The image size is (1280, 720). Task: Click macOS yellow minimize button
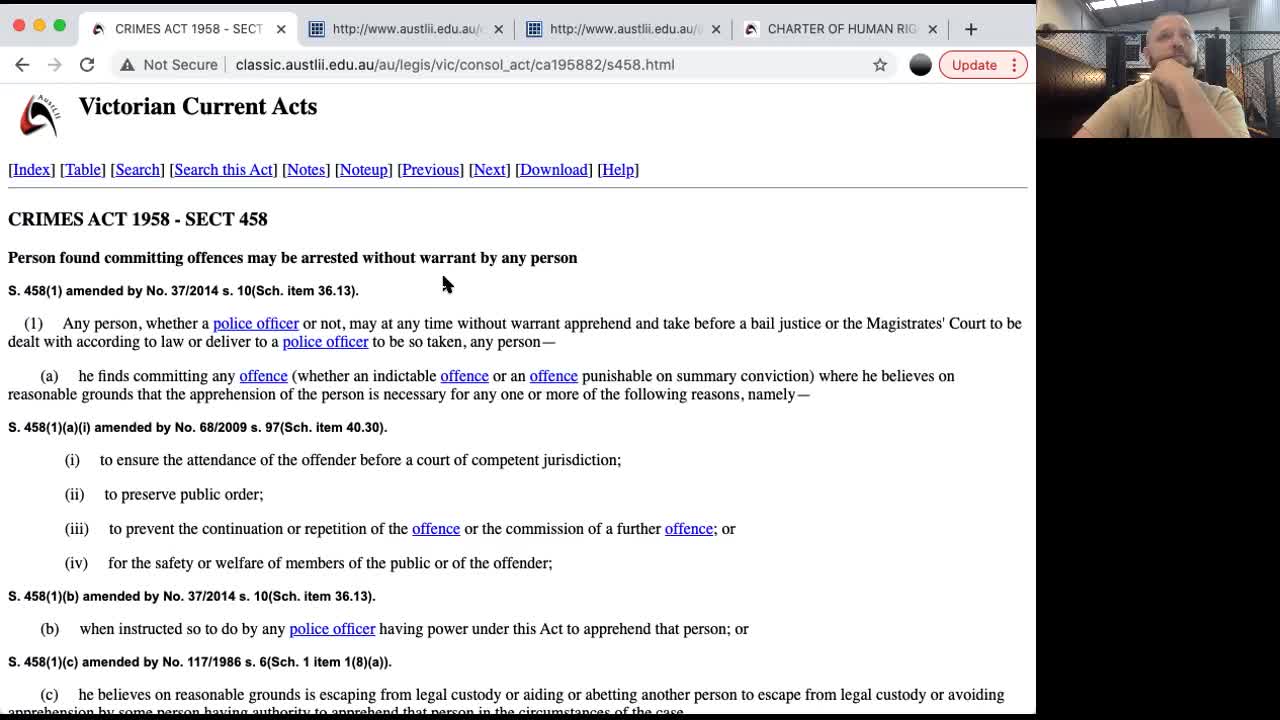coord(39,26)
